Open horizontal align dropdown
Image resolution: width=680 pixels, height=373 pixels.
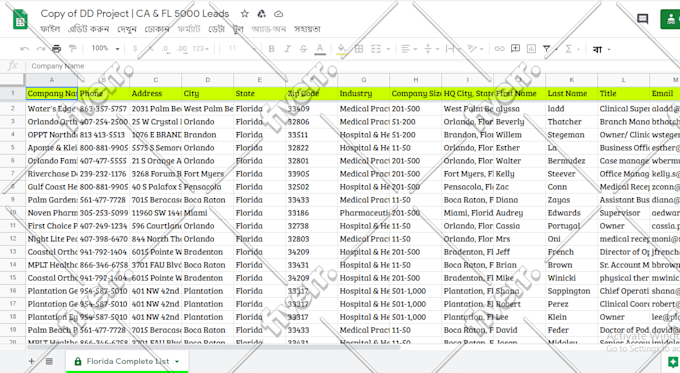tap(409, 49)
